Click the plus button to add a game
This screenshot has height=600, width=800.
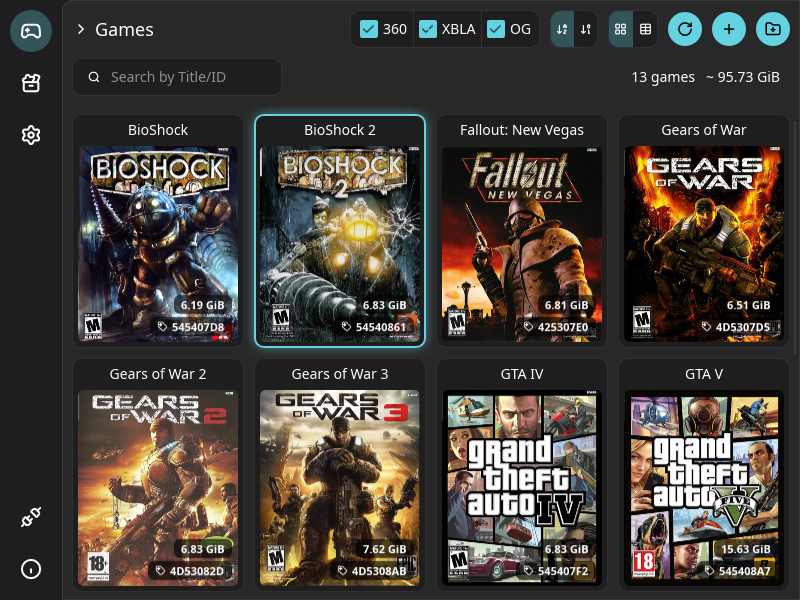point(729,29)
